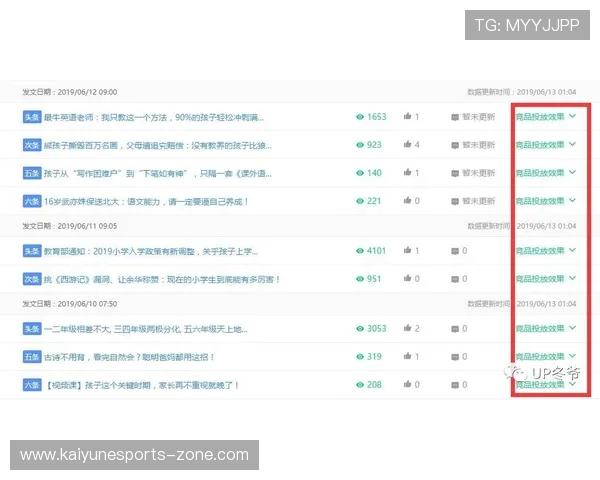The width and height of the screenshot is (600, 480).
Task: Click the thumbs-up icon in the 140-view row
Action: (407, 172)
